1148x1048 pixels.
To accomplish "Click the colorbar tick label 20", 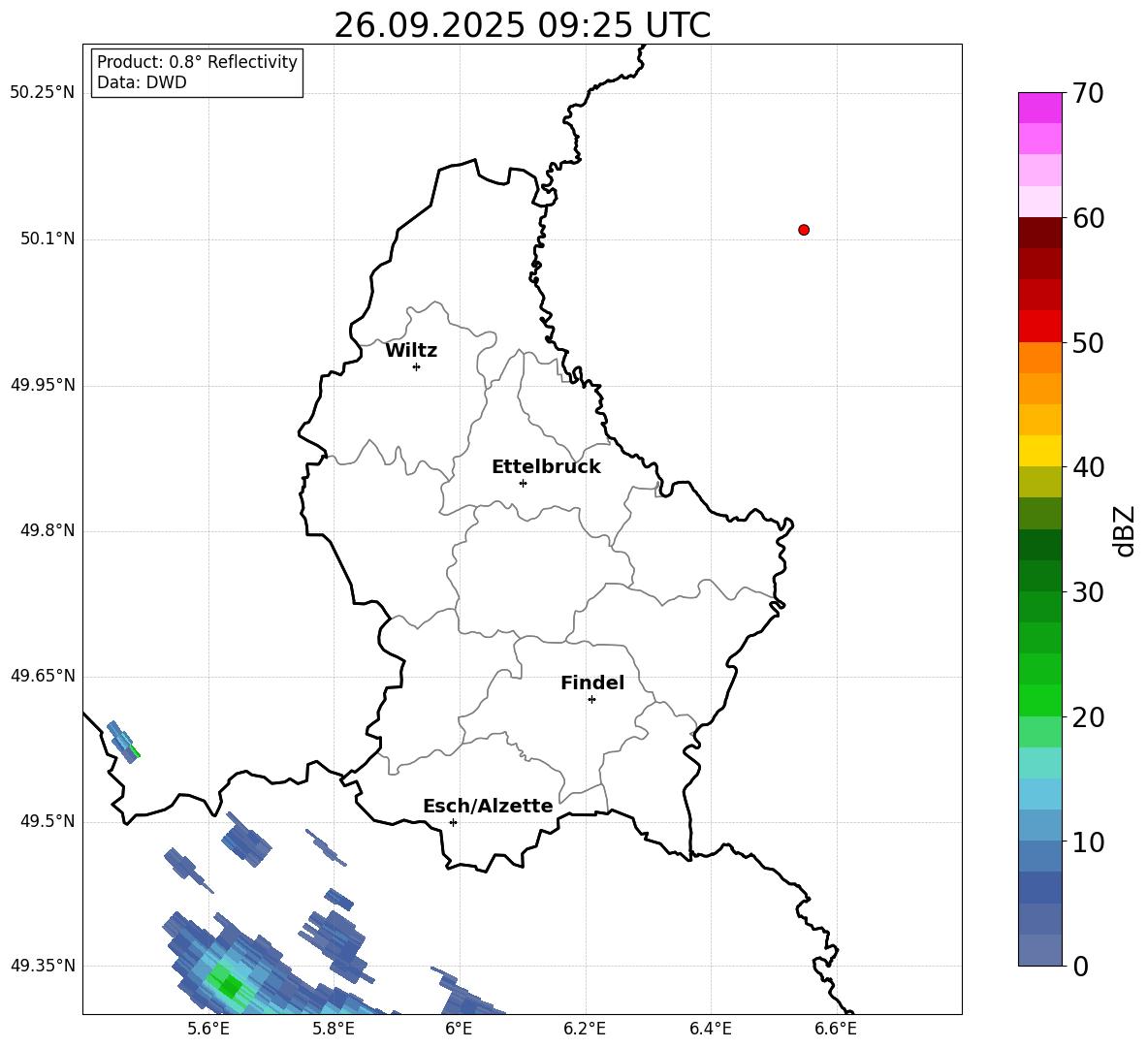I will click(x=1088, y=717).
